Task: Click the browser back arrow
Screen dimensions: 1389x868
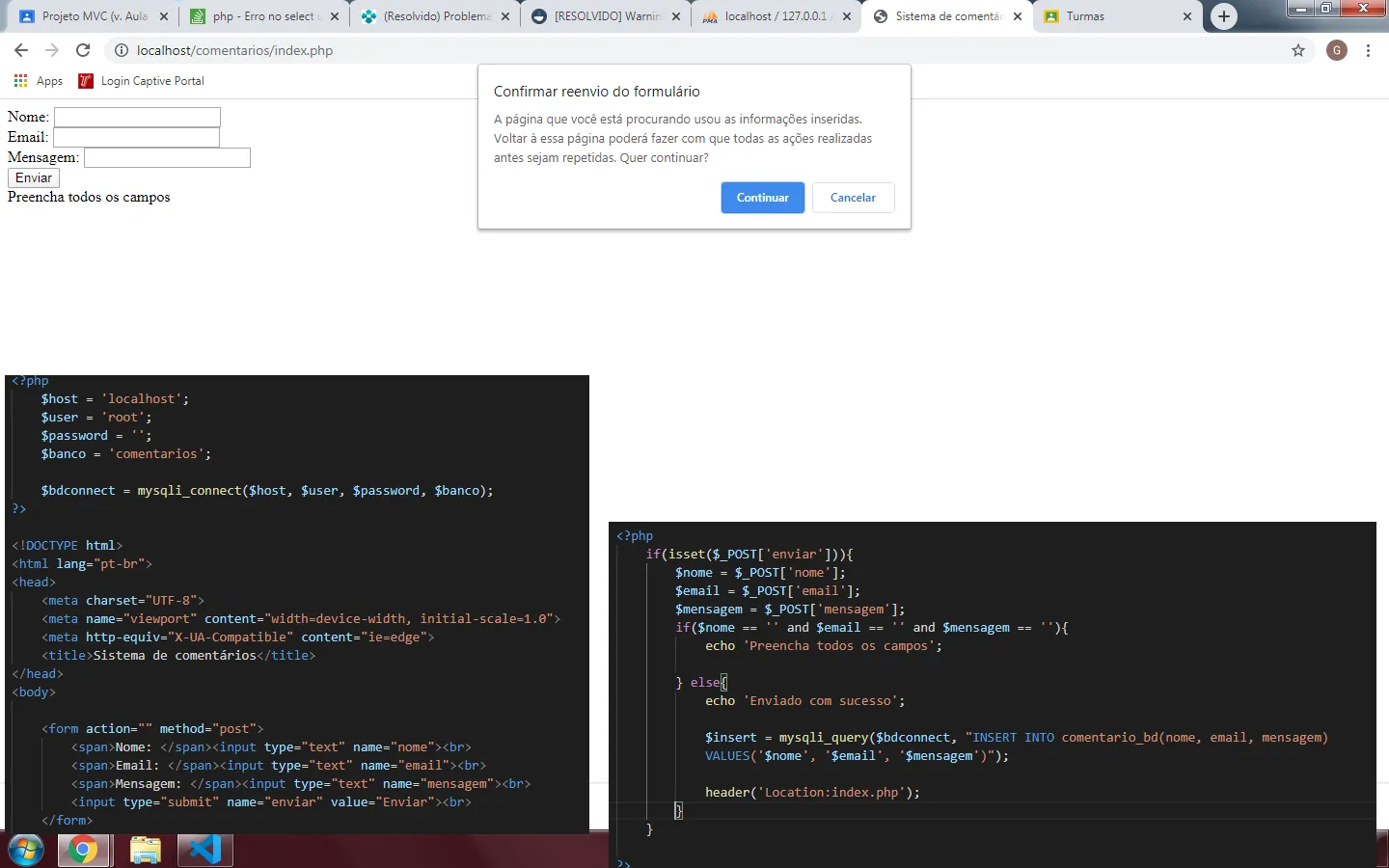Action: point(21,50)
